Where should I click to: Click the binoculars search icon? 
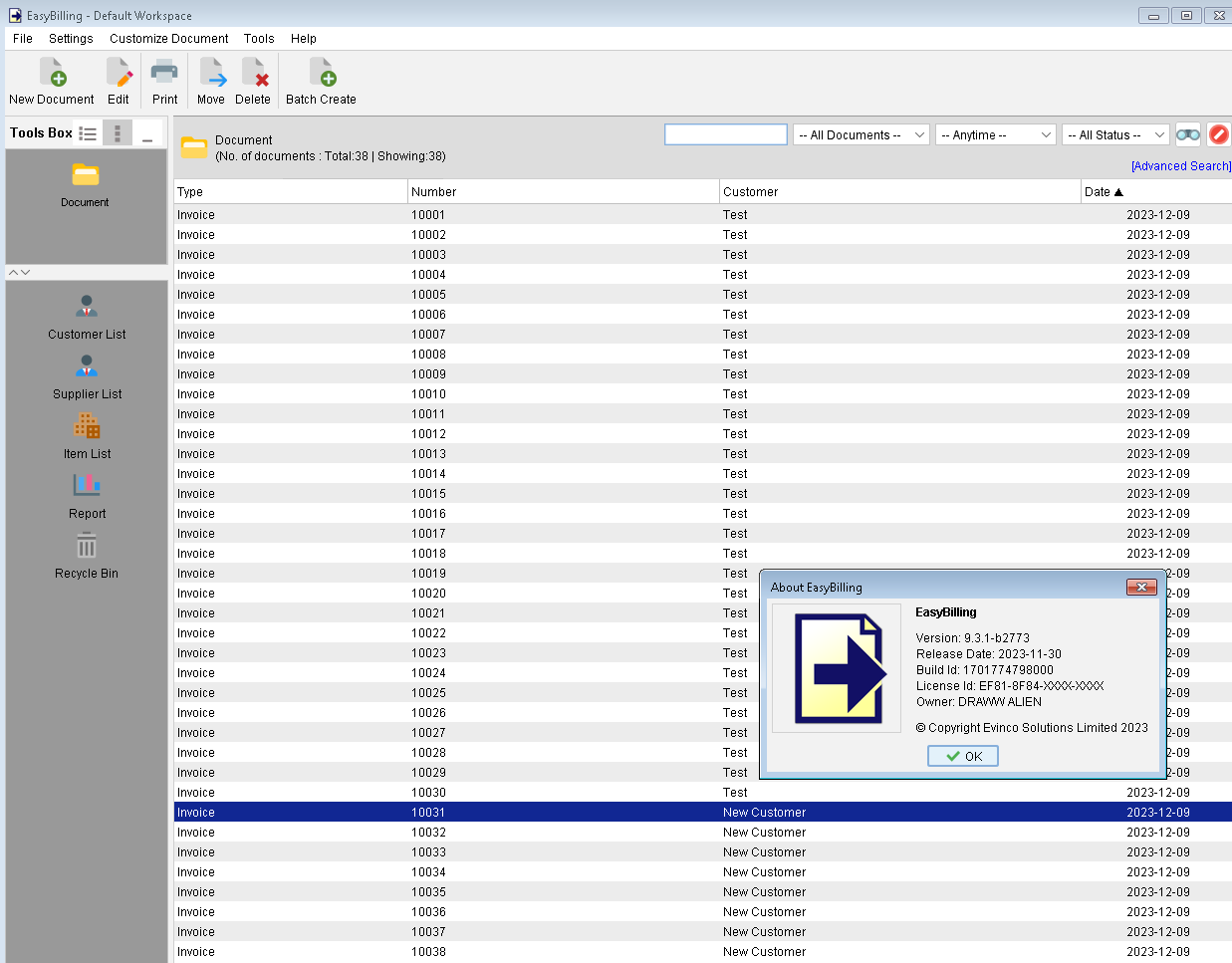(1188, 134)
